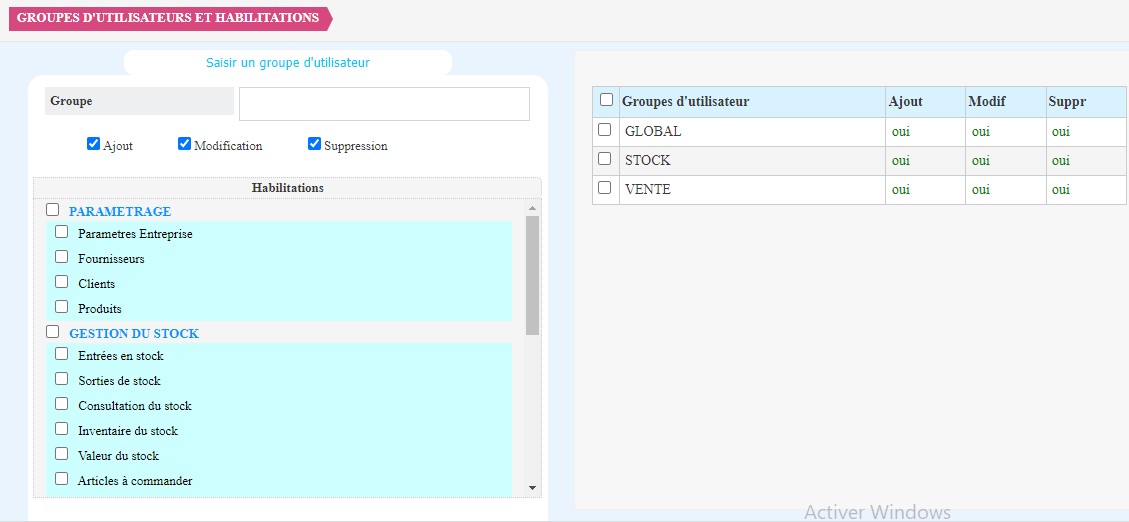Check the PARAMETRAGE category checkbox
The width and height of the screenshot is (1129, 522).
coord(53,210)
